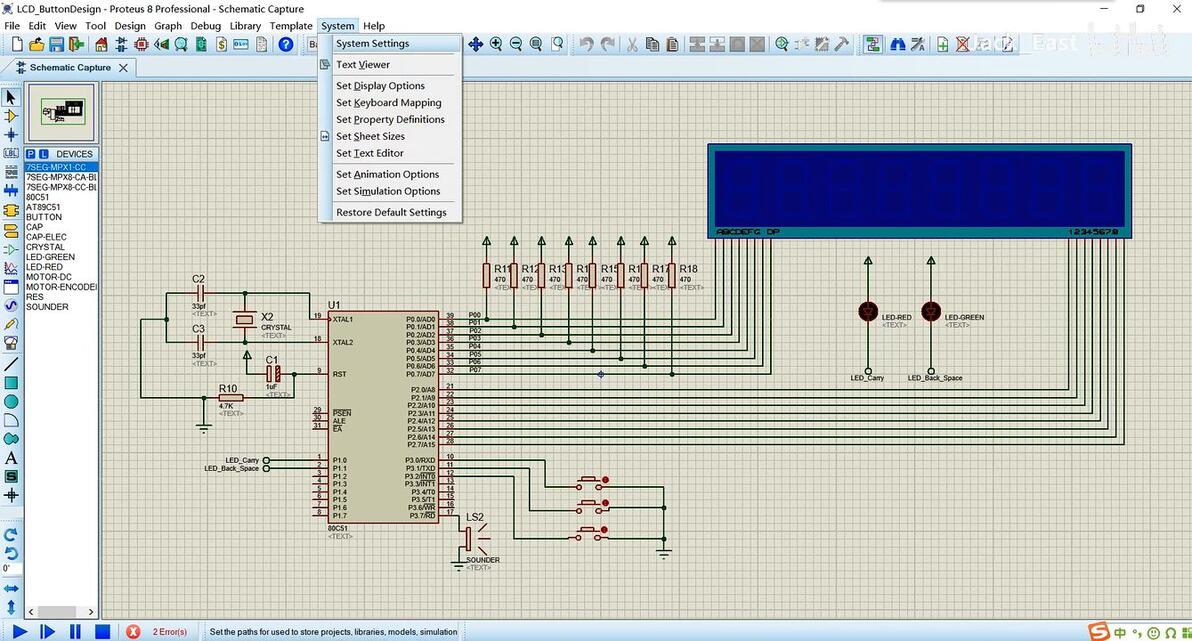Image resolution: width=1192 pixels, height=641 pixels.
Task: Select the Component mode tool
Action: tap(11, 116)
